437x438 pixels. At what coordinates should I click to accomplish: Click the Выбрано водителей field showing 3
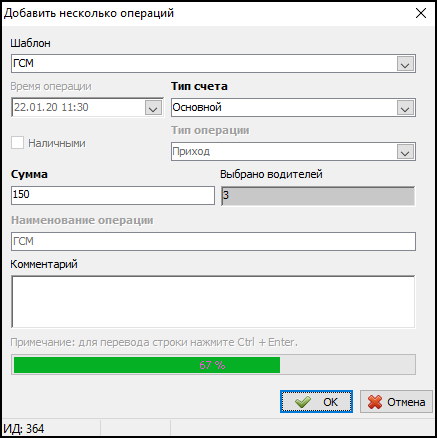[x=318, y=196]
